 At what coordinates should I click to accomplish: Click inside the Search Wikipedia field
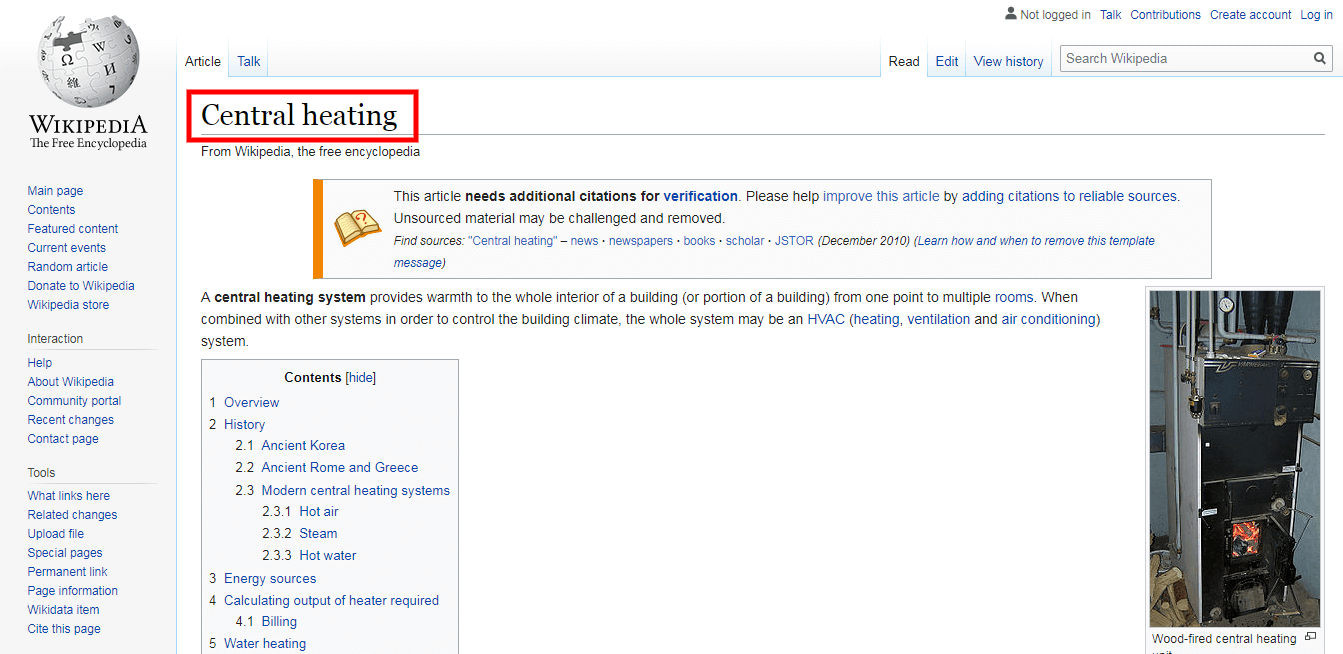(x=1185, y=59)
